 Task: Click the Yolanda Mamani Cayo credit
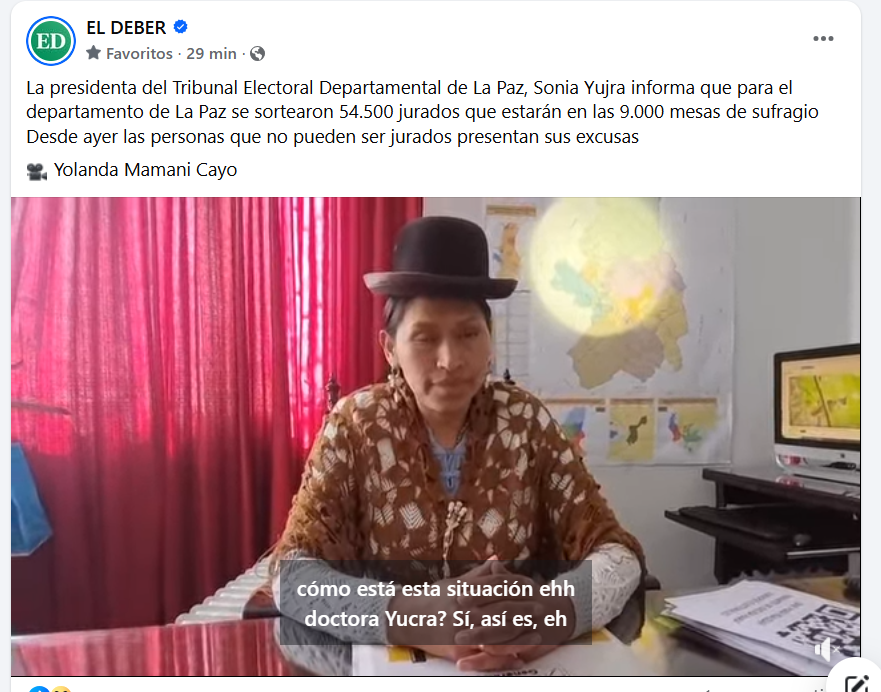click(146, 170)
